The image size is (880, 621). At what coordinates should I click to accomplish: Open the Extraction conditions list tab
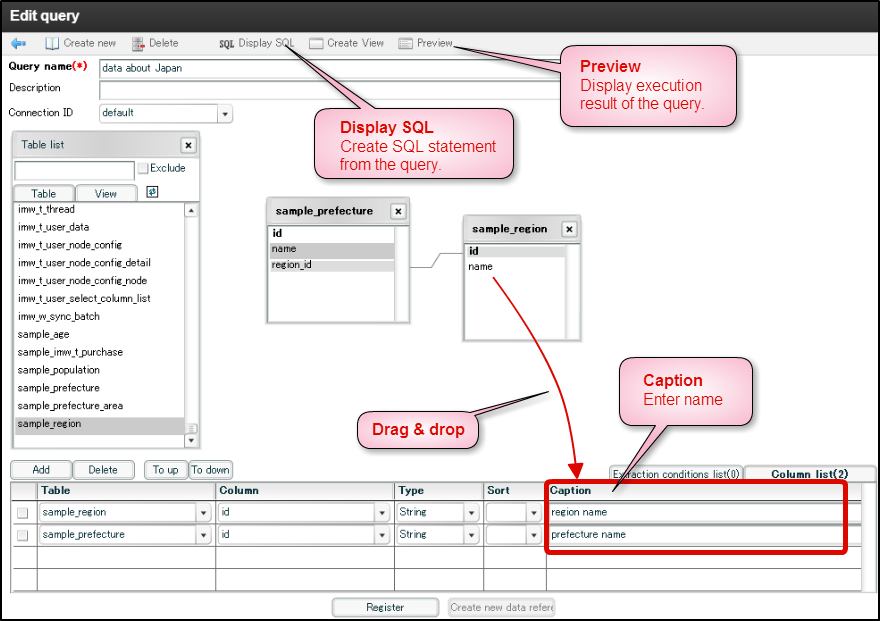click(x=678, y=473)
